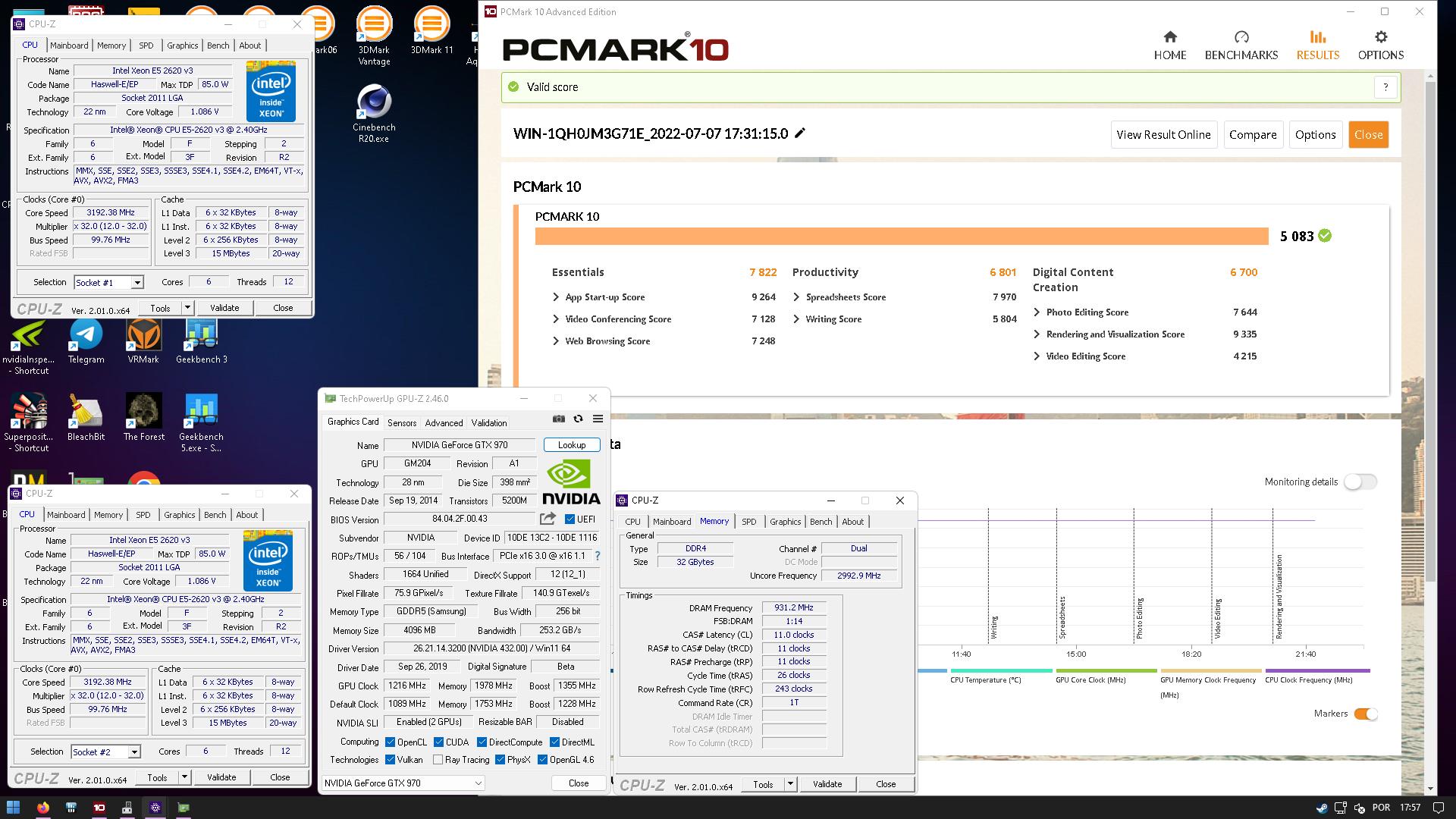The image size is (1456, 819).
Task: Expand the Spreadsheets Score row
Action: 796,297
